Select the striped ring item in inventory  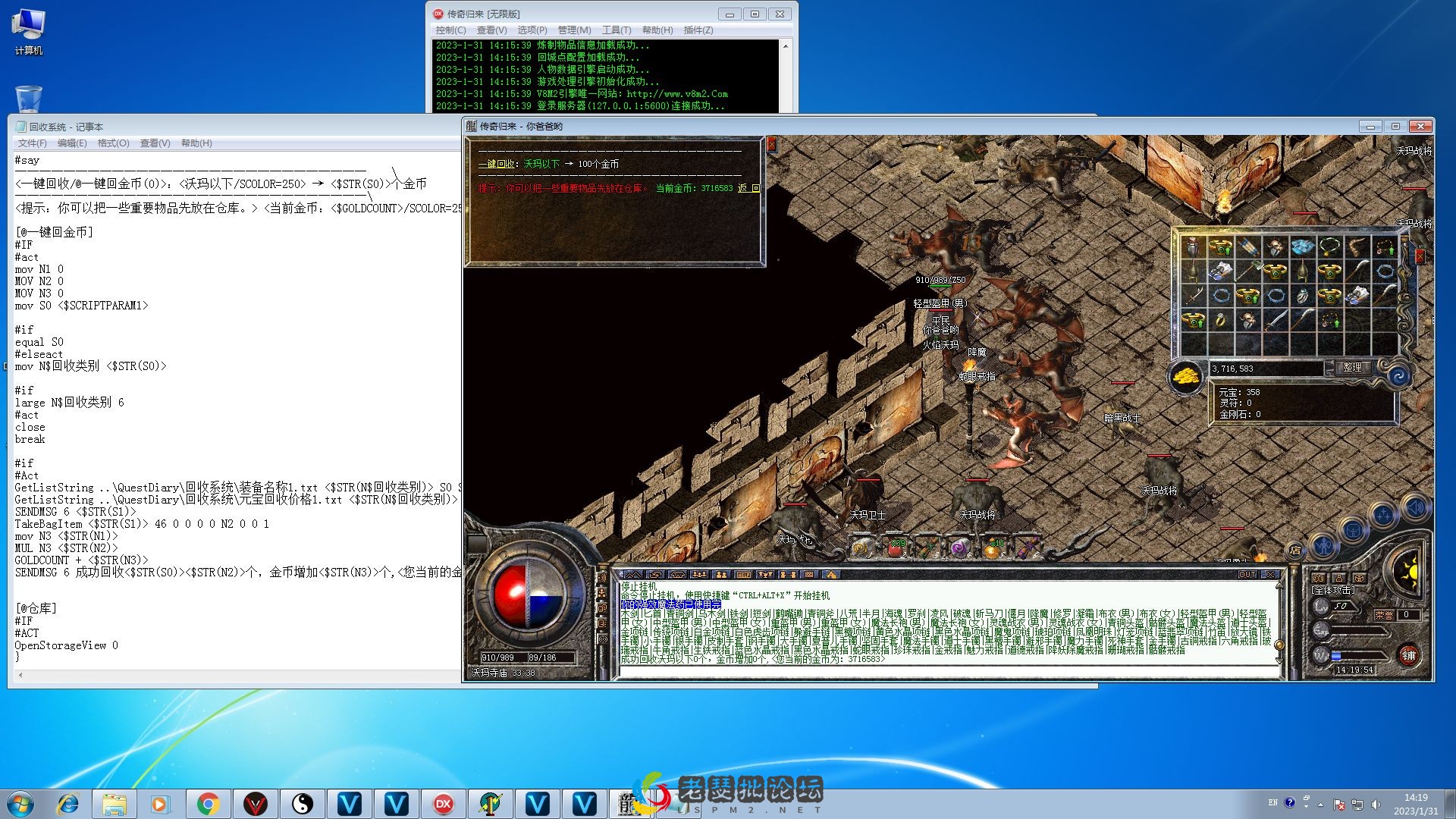[1303, 295]
